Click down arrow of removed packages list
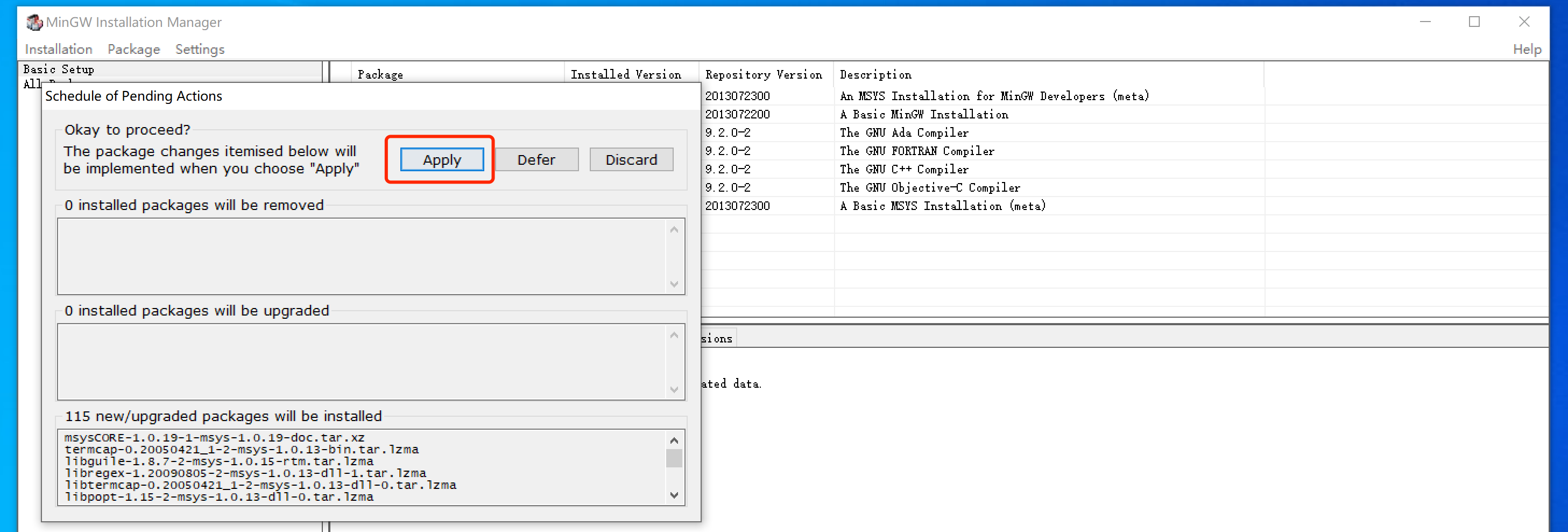The width and height of the screenshot is (1568, 532). (674, 284)
